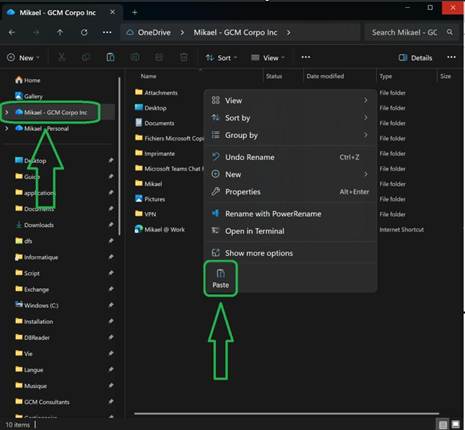465x430 pixels.
Task: Expand the Mikael - GCM Corpo Inc tree node
Action: coord(7,112)
